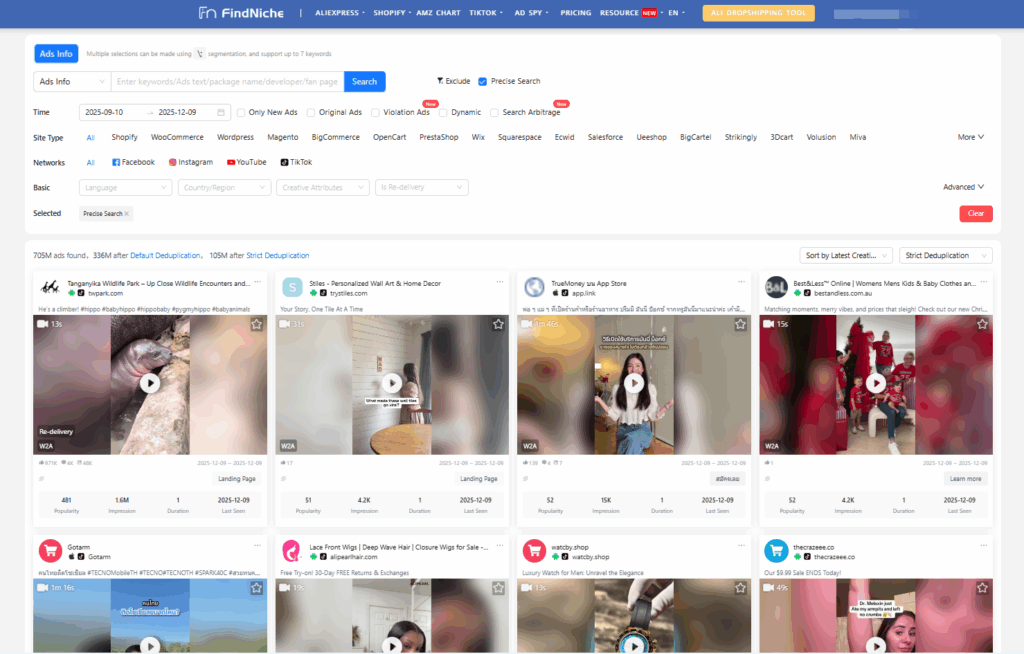Click the Search button
Viewport: 1024px width, 654px height.
[x=364, y=81]
